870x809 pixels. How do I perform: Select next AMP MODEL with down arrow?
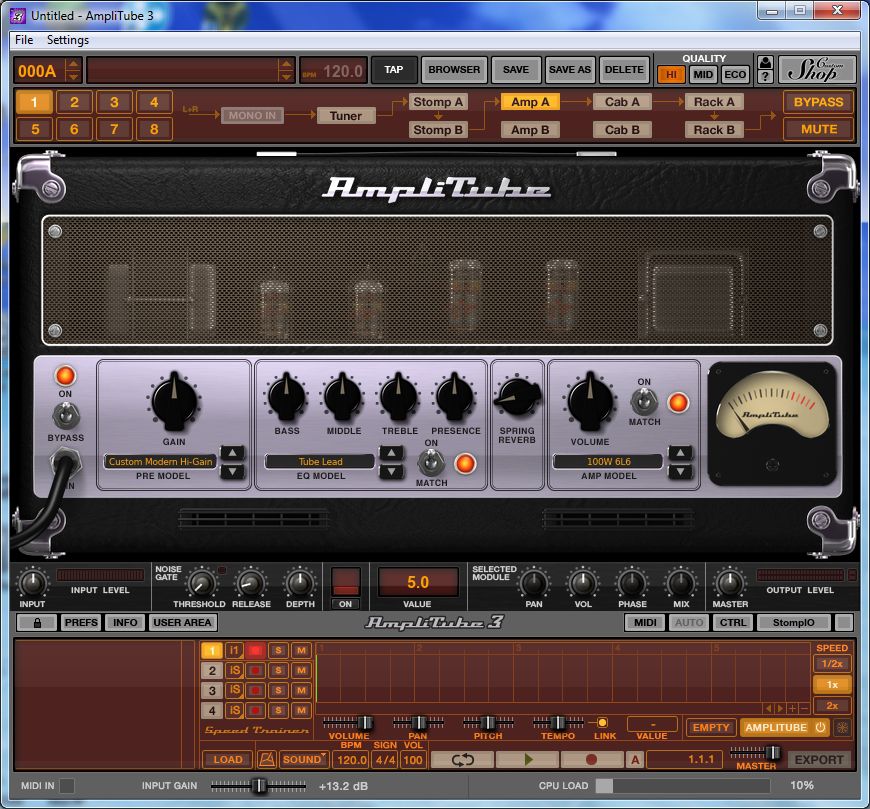(x=680, y=472)
